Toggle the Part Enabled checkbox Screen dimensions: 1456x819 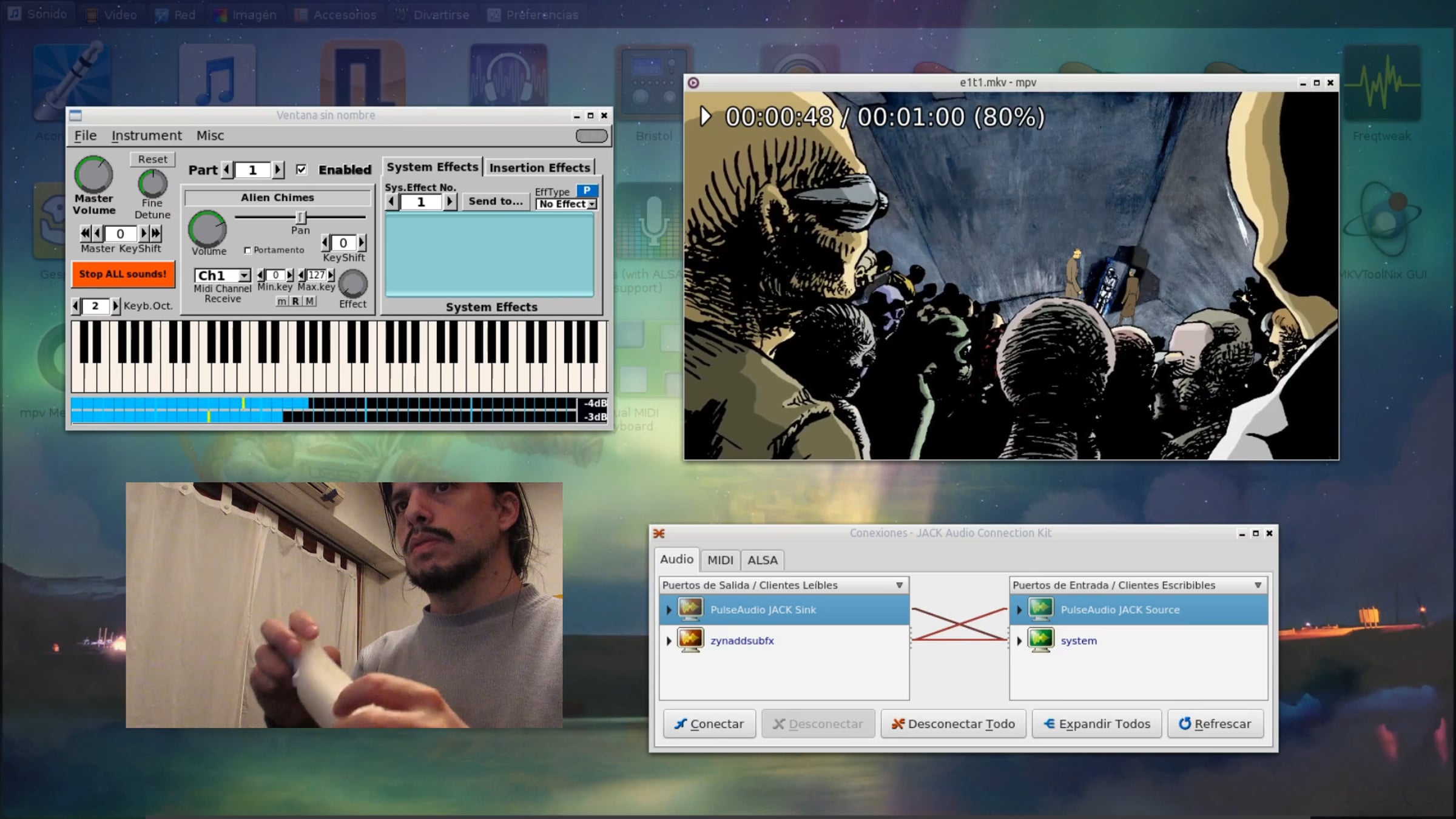(x=302, y=169)
